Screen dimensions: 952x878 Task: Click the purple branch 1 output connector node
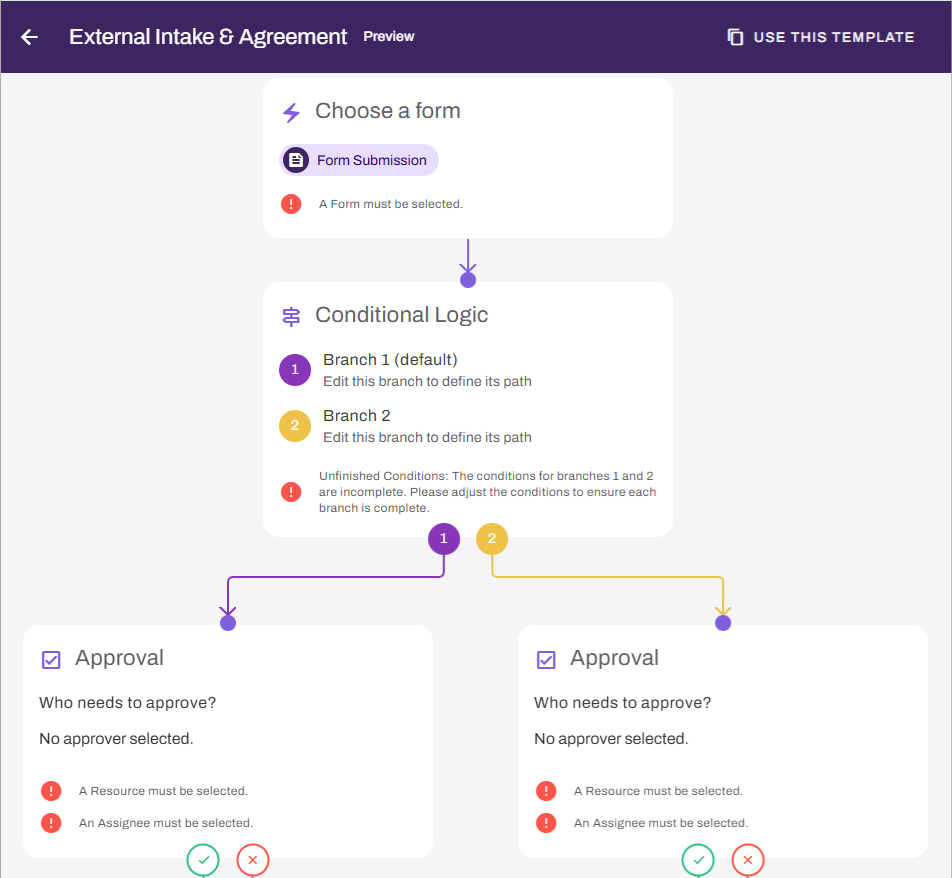pos(444,539)
